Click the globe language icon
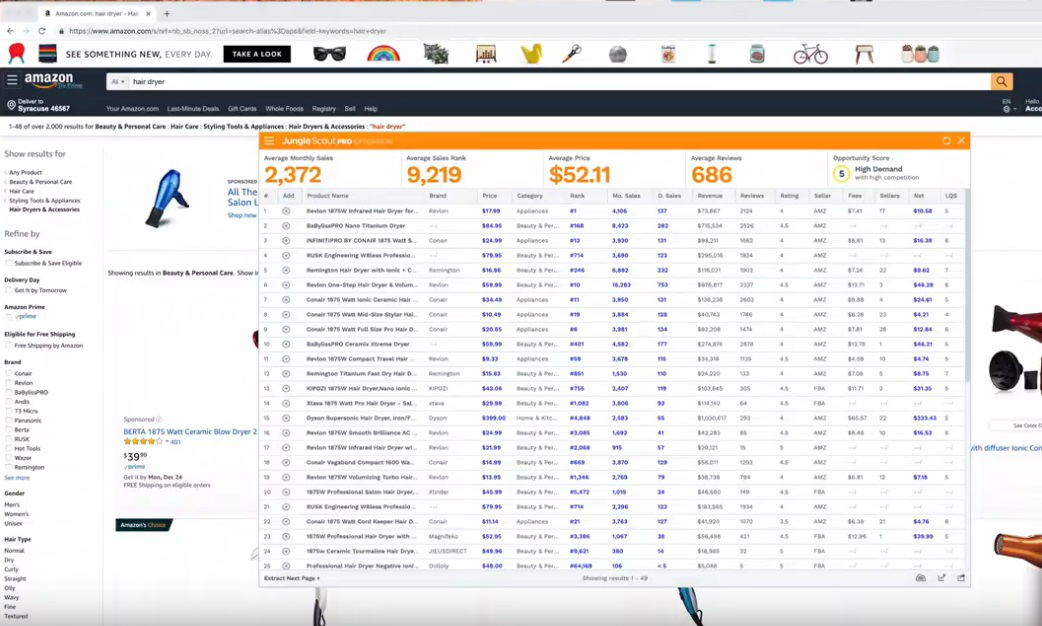Viewport: 1042px width, 626px height. [1006, 109]
